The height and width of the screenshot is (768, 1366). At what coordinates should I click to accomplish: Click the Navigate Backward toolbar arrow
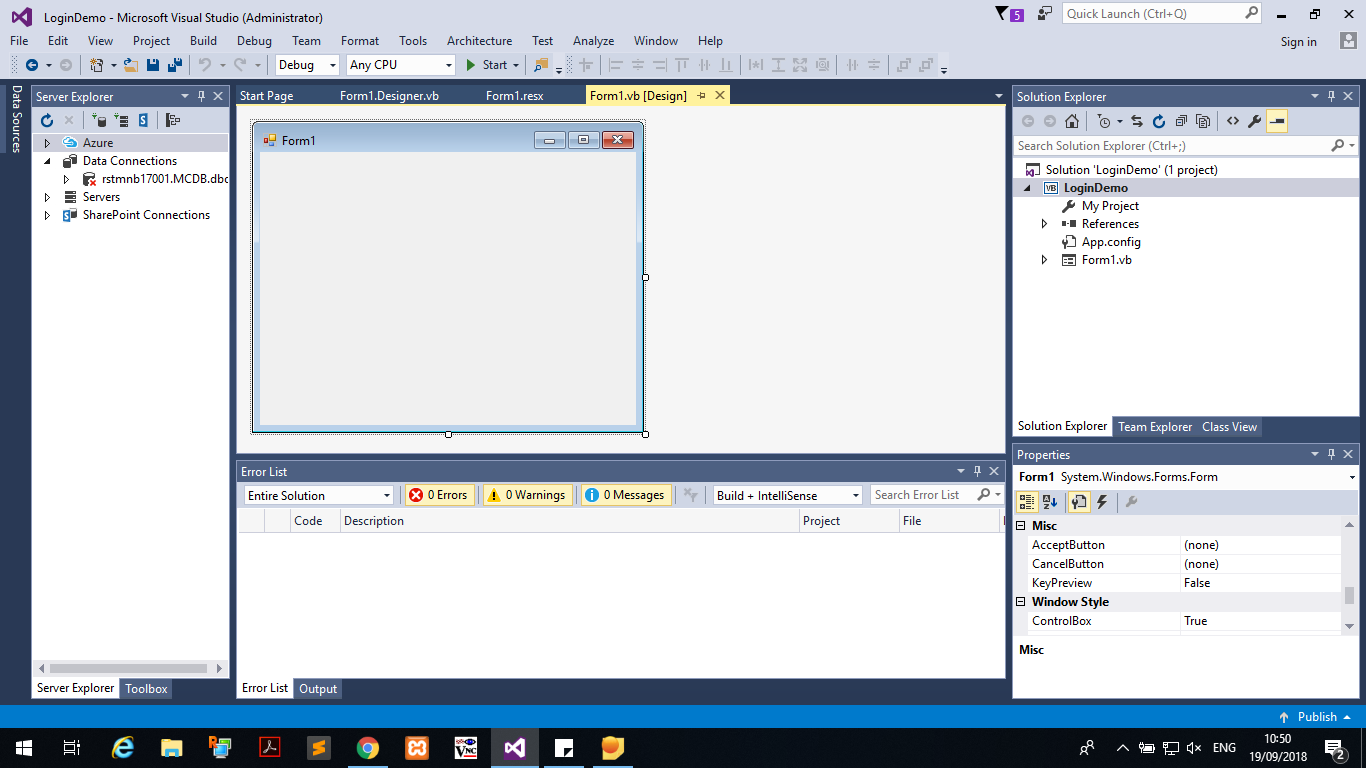(x=32, y=65)
